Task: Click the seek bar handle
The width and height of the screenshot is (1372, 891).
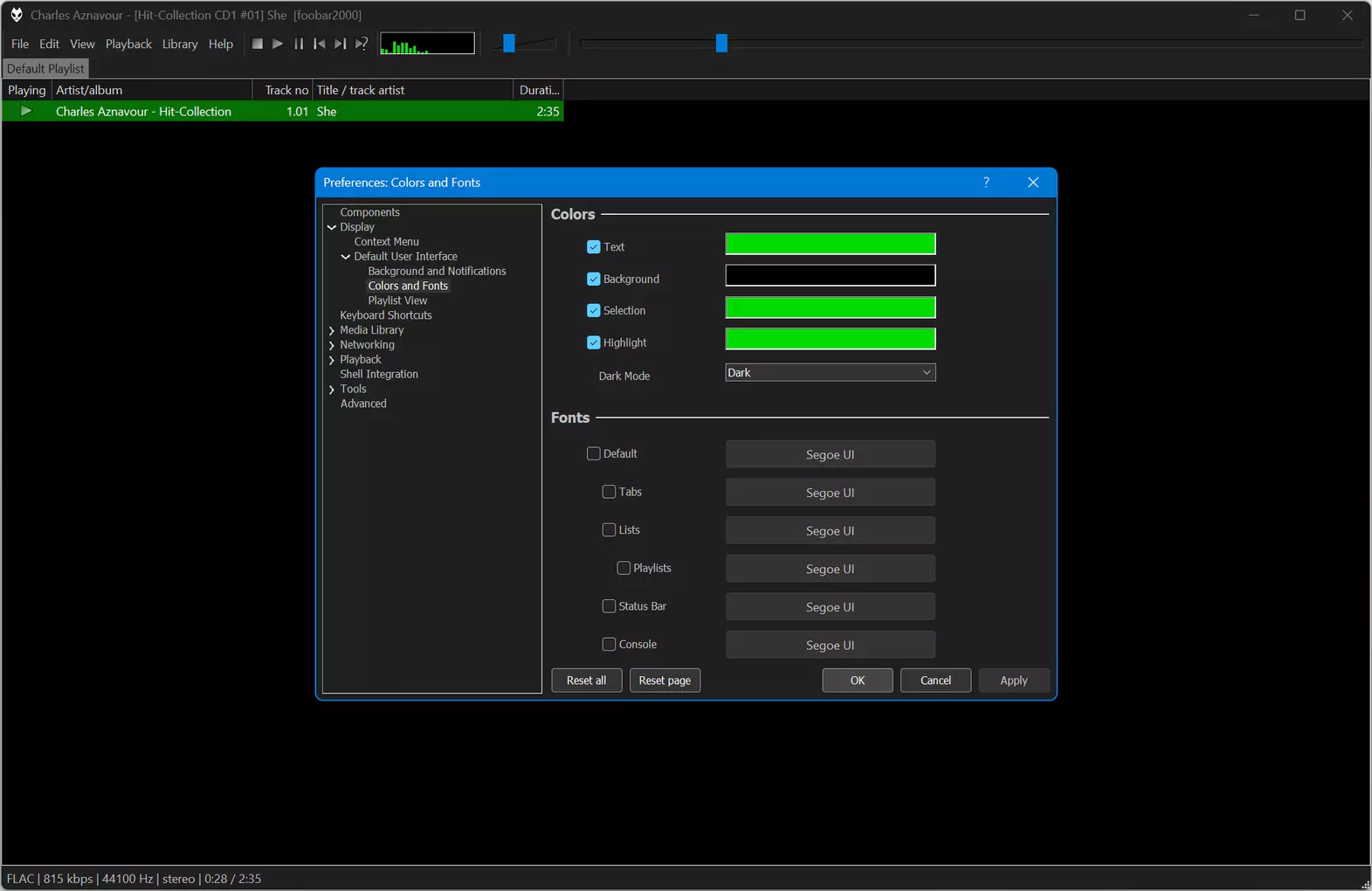Action: [x=721, y=44]
